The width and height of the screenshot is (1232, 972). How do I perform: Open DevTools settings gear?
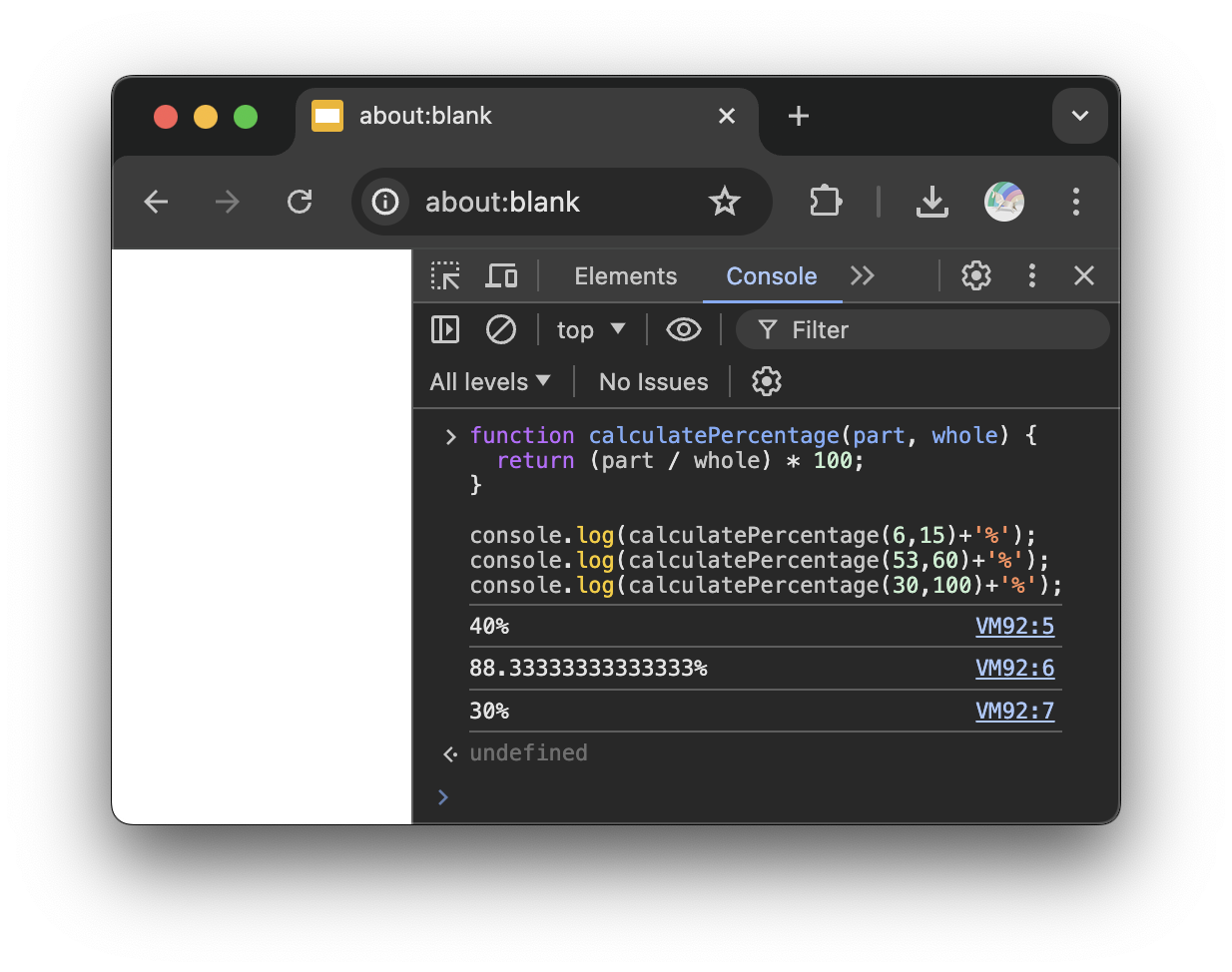coord(976,275)
